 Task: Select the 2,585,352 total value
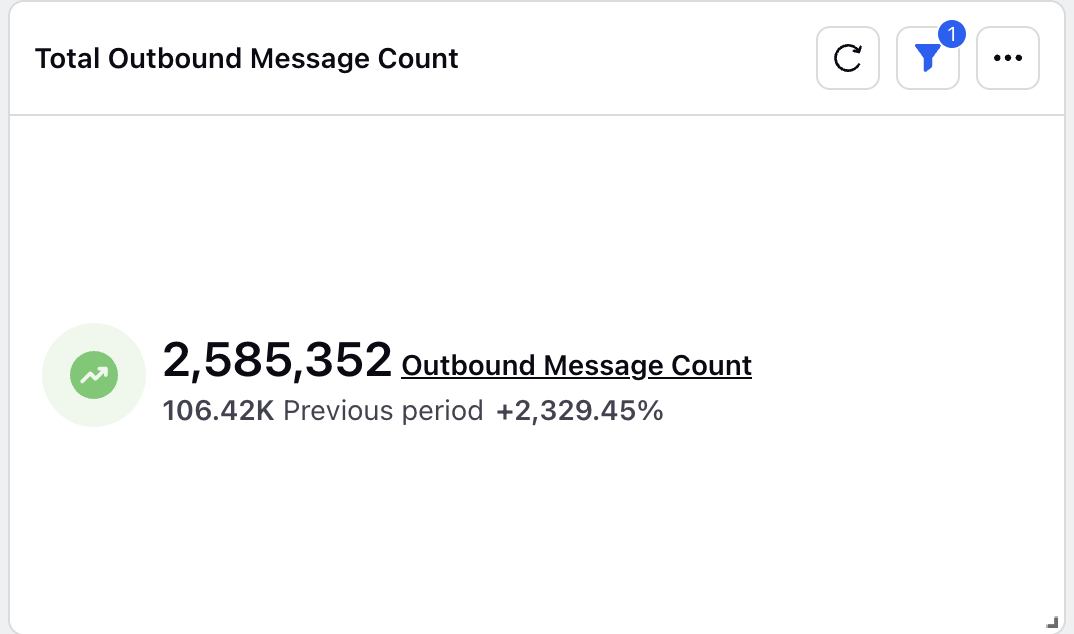point(277,360)
